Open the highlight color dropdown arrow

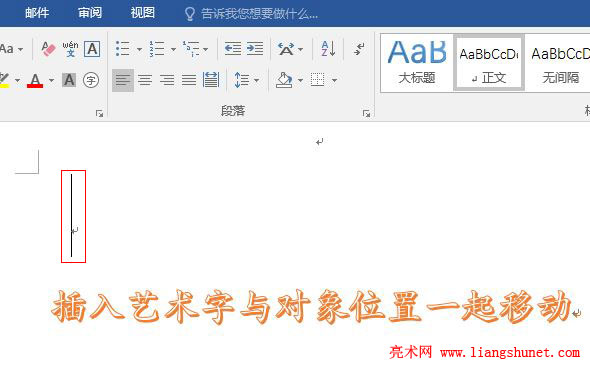(x=17, y=80)
